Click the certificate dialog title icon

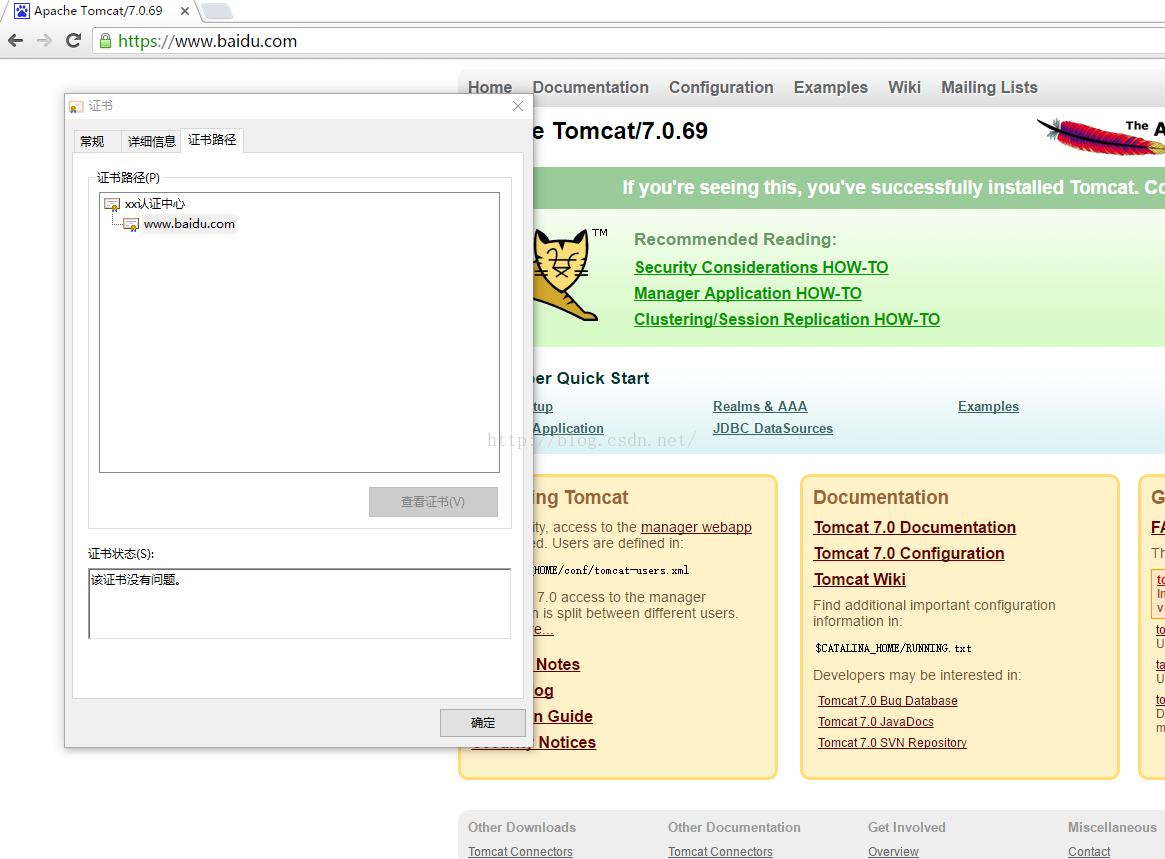[x=76, y=107]
